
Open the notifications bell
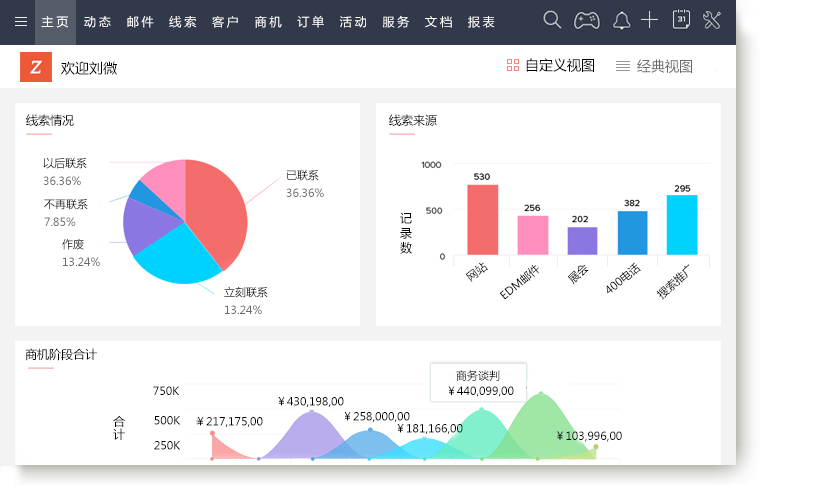pos(621,20)
